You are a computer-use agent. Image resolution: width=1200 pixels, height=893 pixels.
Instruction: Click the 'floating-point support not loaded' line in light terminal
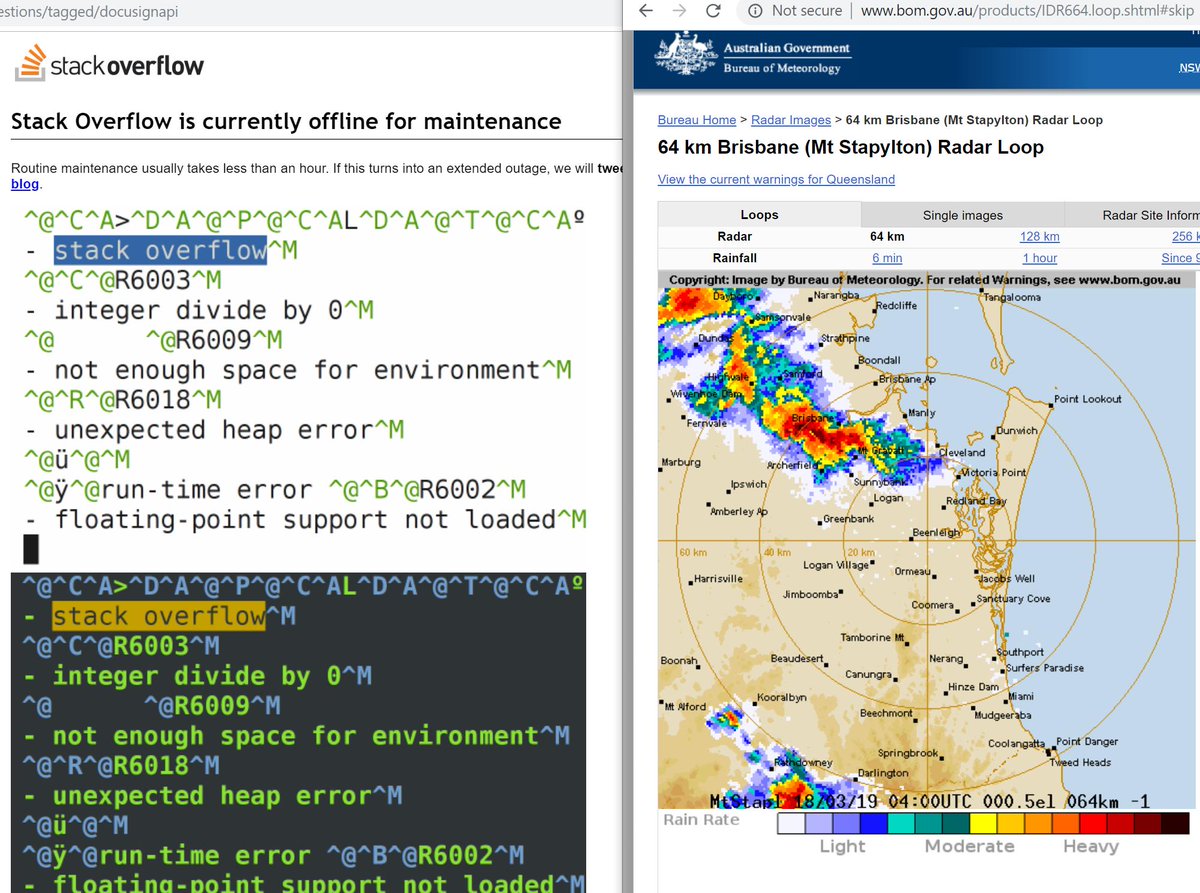pyautogui.click(x=305, y=520)
